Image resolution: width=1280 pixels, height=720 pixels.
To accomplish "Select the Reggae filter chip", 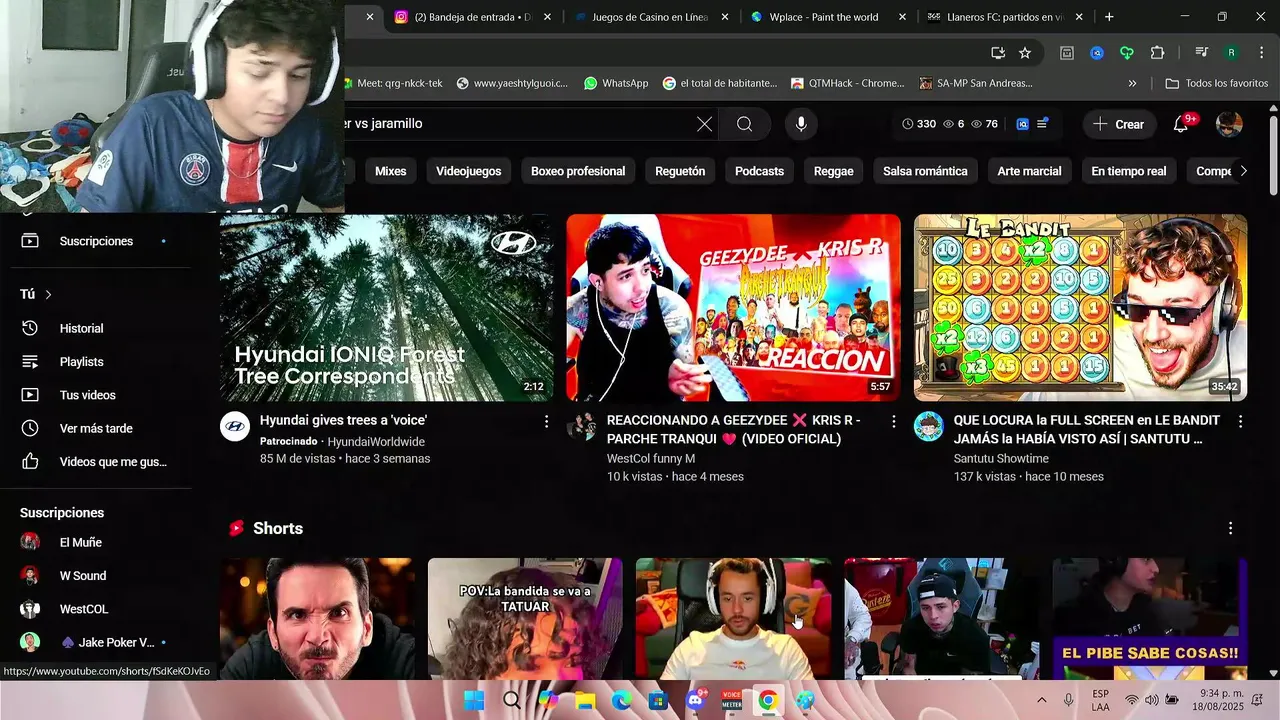I will (833, 171).
